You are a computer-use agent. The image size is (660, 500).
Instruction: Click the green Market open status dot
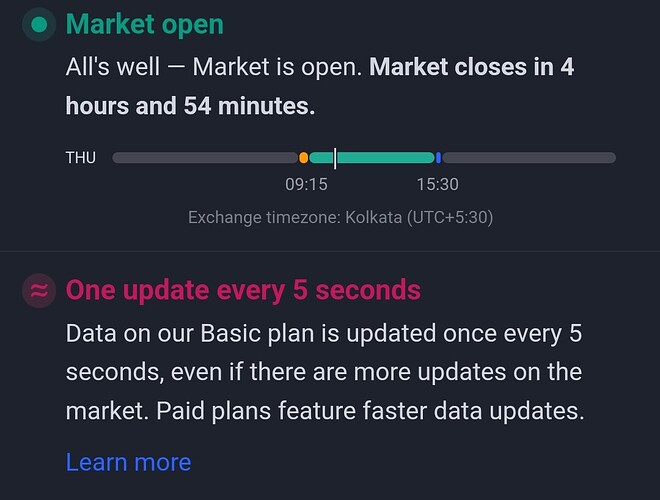tap(39, 24)
